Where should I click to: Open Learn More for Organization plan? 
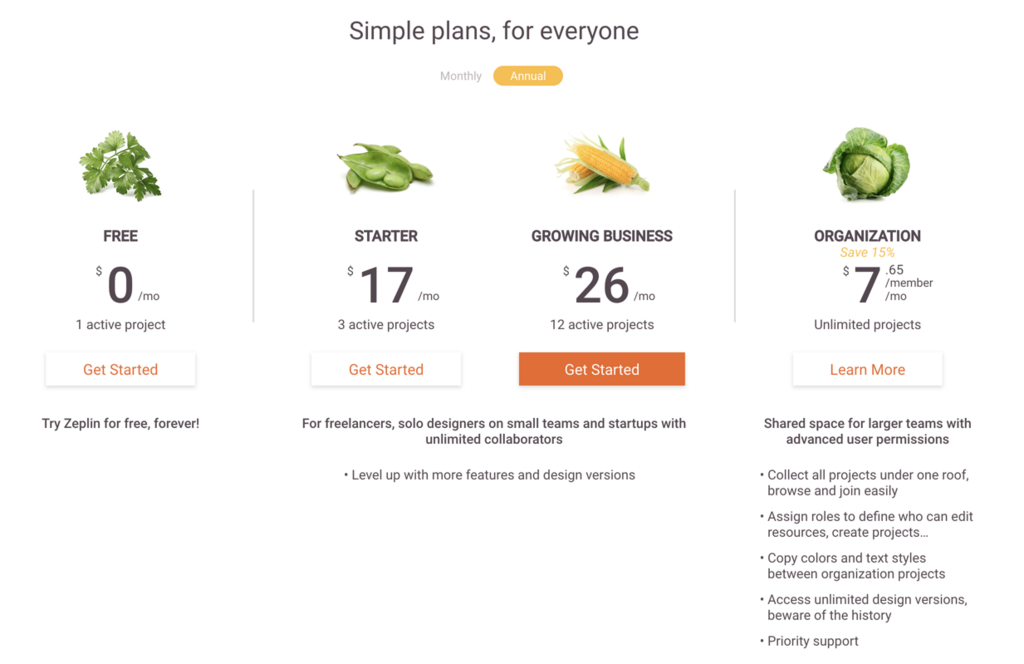[867, 370]
